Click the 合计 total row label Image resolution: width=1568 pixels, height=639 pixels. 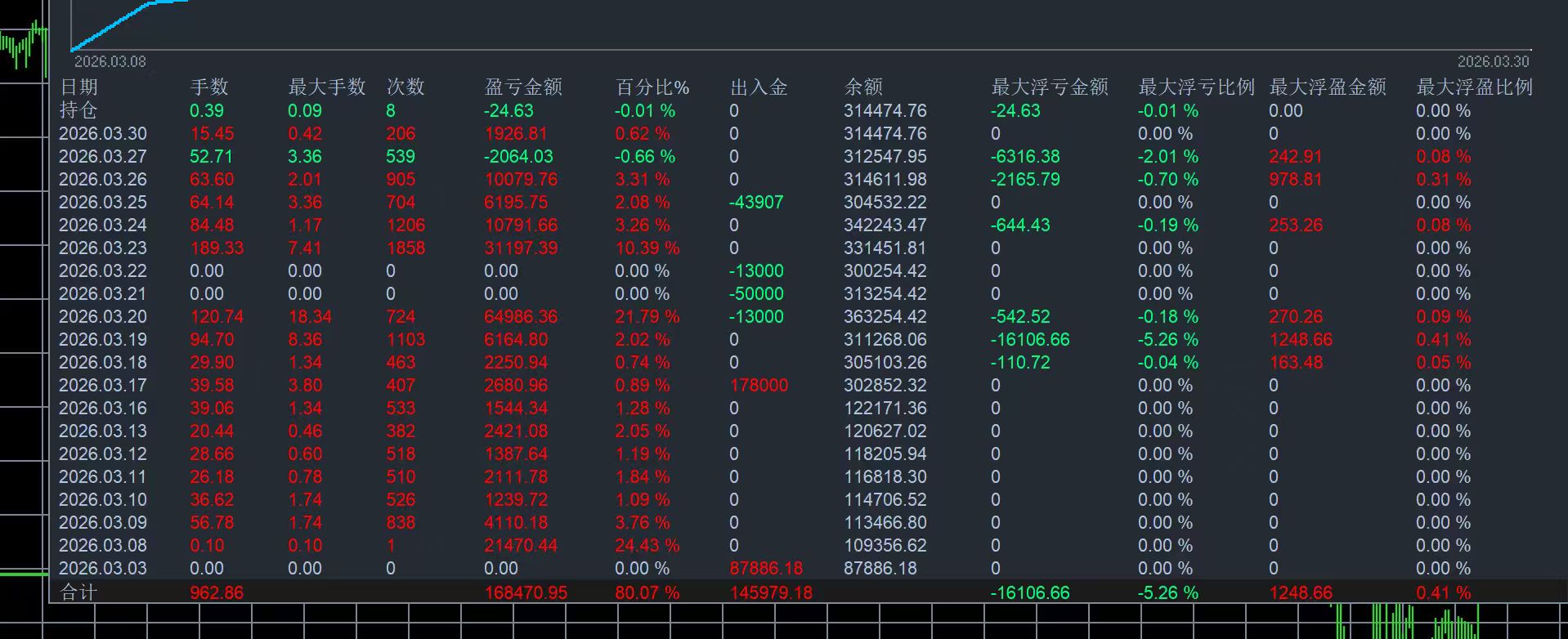78,592
